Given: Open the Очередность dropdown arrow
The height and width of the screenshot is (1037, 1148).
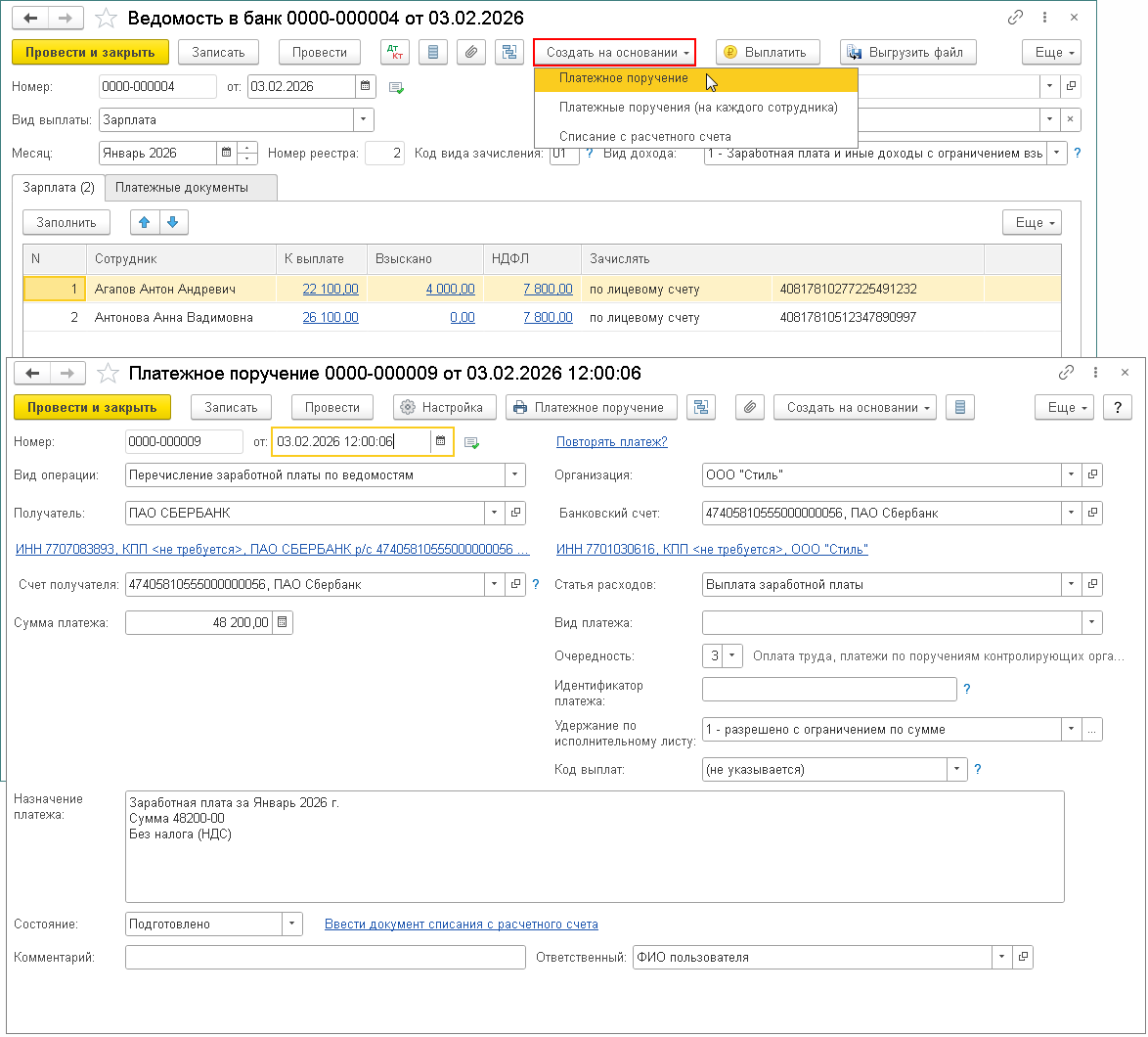Looking at the screenshot, I should click(x=733, y=655).
